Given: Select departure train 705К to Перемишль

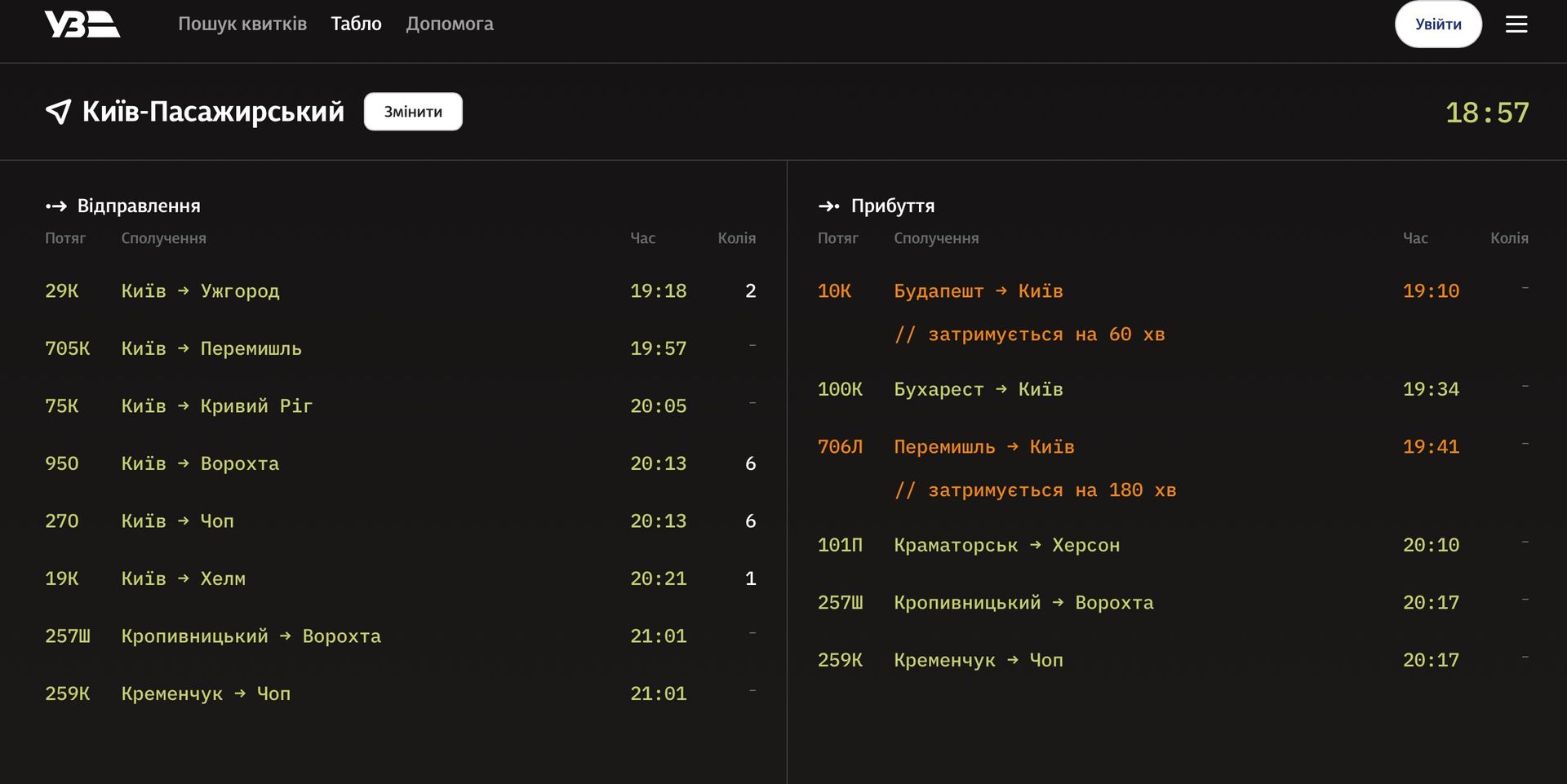Looking at the screenshot, I should pos(211,349).
